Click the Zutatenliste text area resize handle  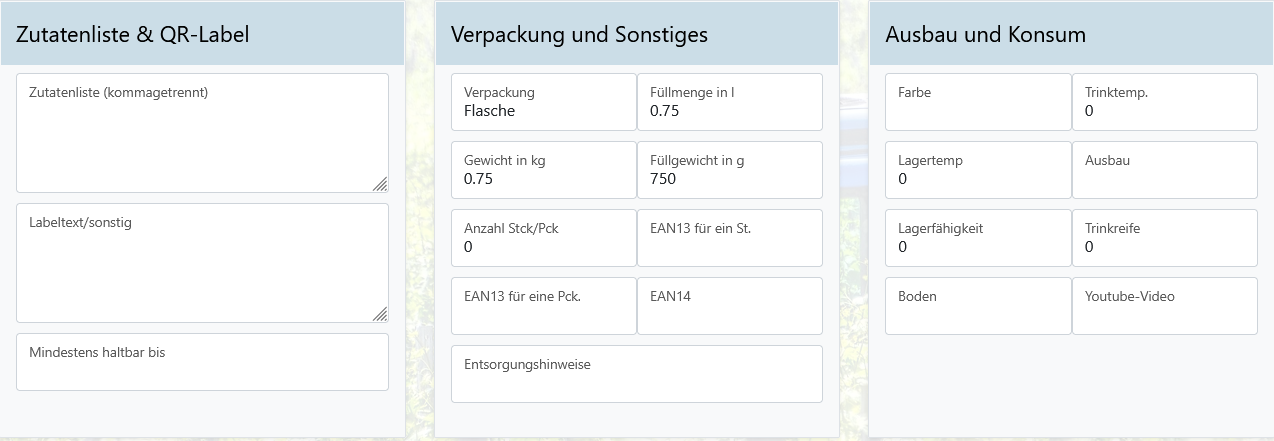(x=381, y=184)
